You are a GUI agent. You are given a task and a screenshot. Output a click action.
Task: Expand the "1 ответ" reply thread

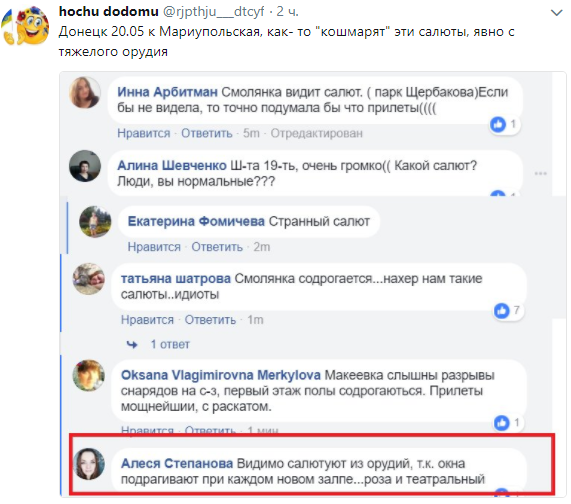[170, 344]
